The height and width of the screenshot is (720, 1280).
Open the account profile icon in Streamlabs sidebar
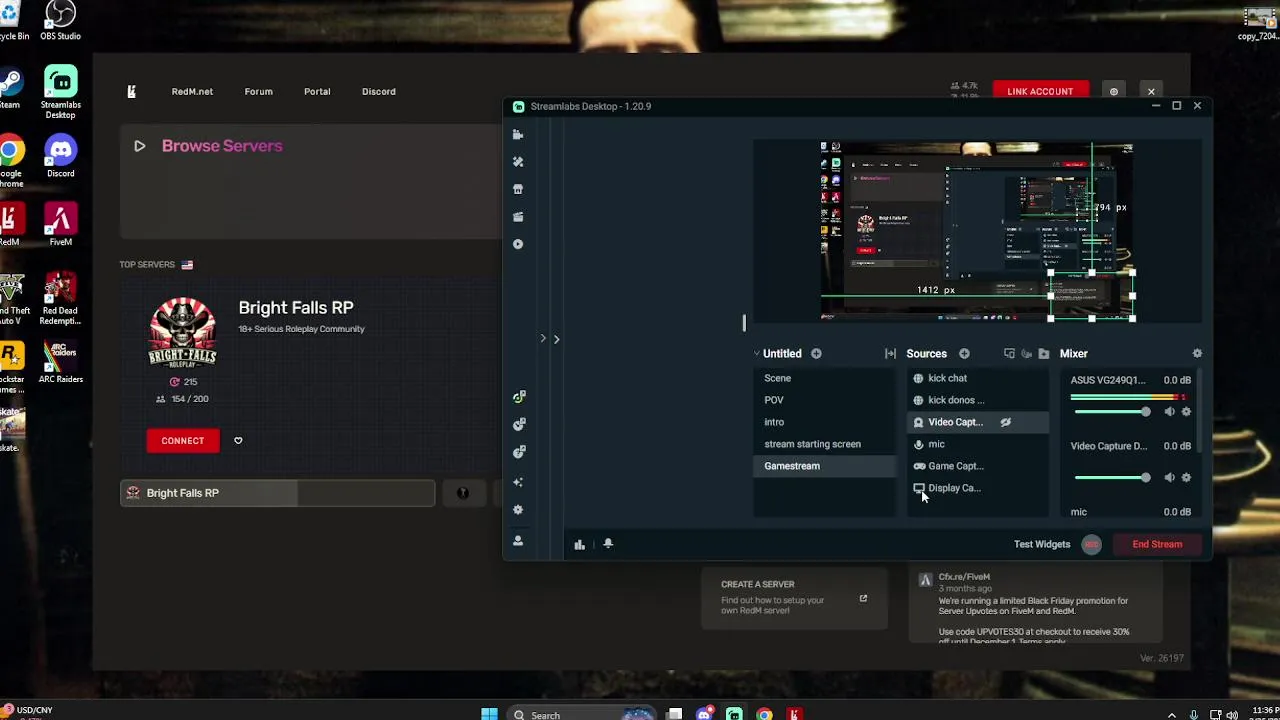(x=518, y=540)
